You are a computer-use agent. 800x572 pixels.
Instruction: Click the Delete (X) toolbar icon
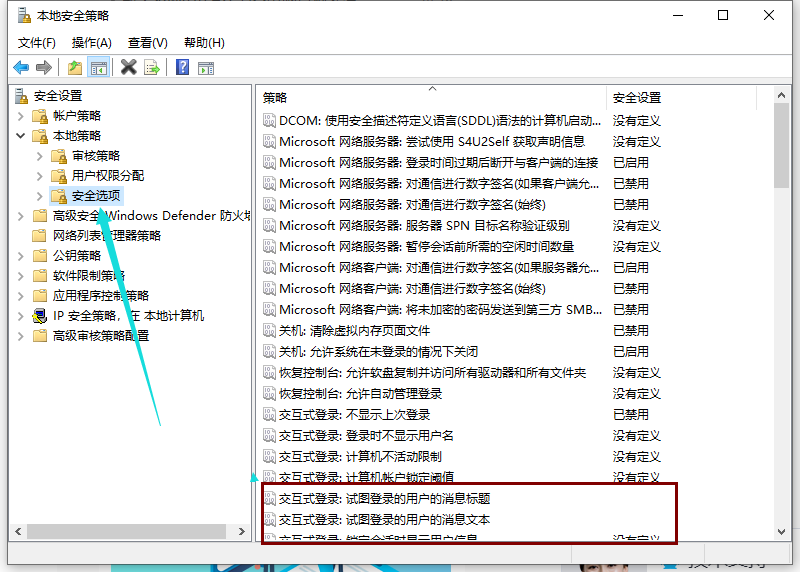click(x=128, y=67)
